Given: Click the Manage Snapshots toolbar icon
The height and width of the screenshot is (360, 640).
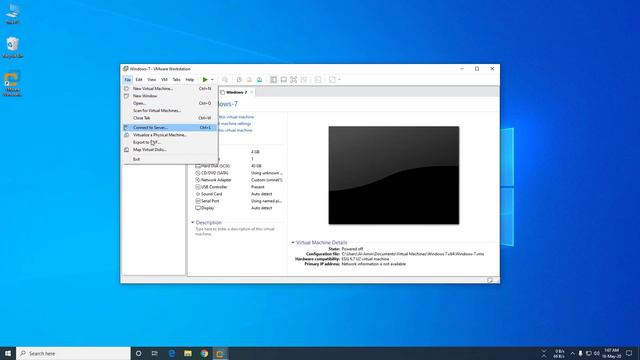Looking at the screenshot, I should click(259, 80).
